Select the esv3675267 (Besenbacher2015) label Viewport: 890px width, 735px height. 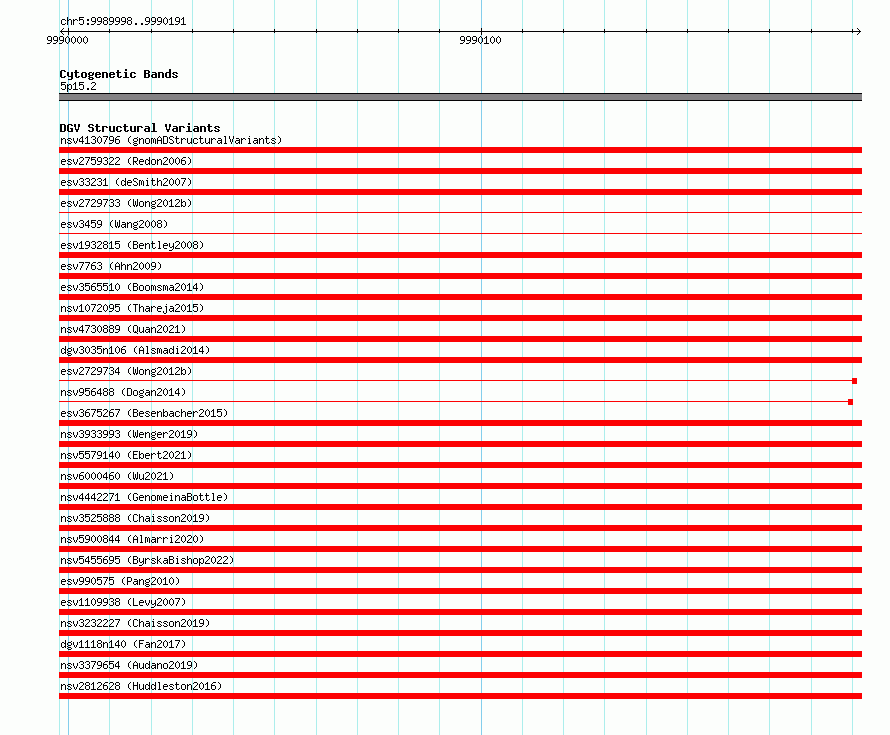tap(144, 413)
